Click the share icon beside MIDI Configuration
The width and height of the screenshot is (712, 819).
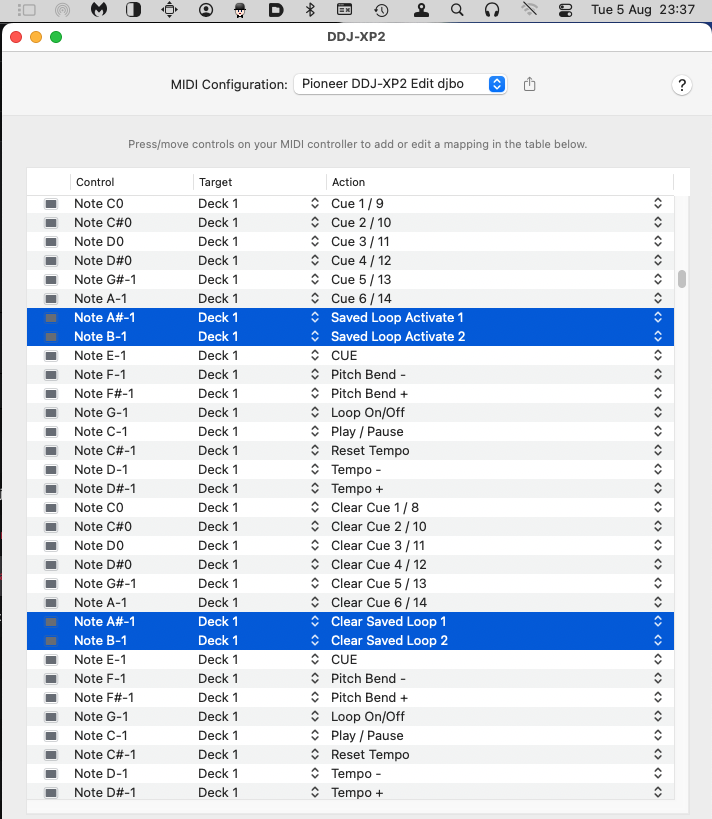[x=530, y=85]
